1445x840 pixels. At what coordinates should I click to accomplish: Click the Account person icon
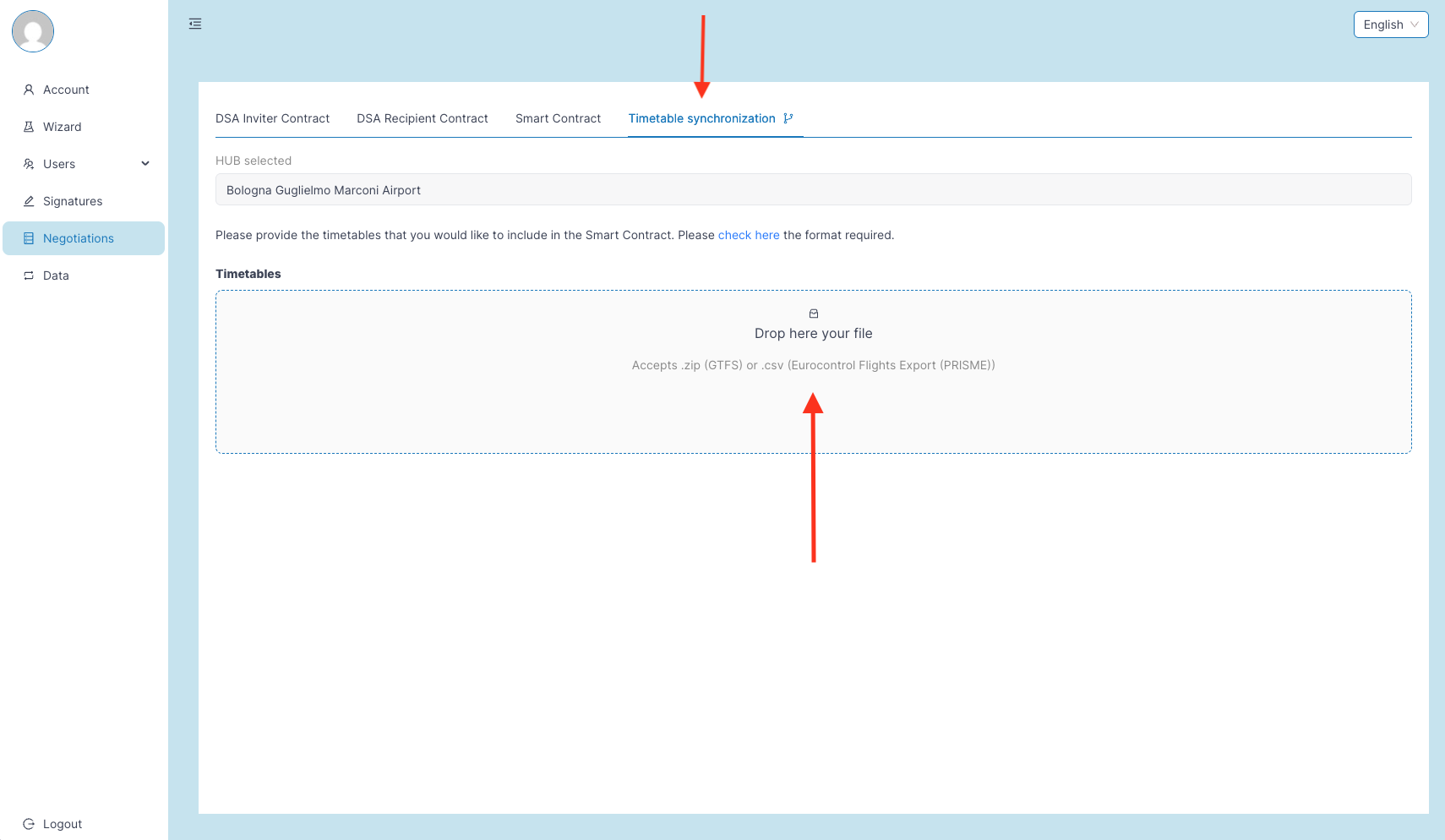click(x=29, y=90)
